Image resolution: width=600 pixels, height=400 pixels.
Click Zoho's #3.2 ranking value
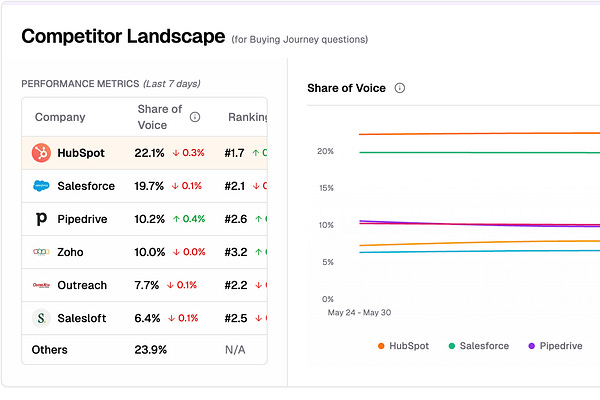(236, 252)
